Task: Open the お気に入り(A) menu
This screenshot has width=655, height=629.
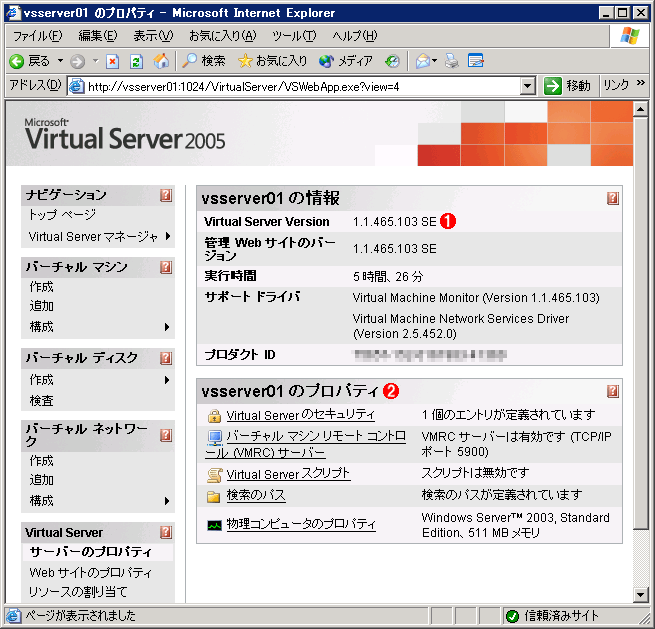Action: click(222, 36)
